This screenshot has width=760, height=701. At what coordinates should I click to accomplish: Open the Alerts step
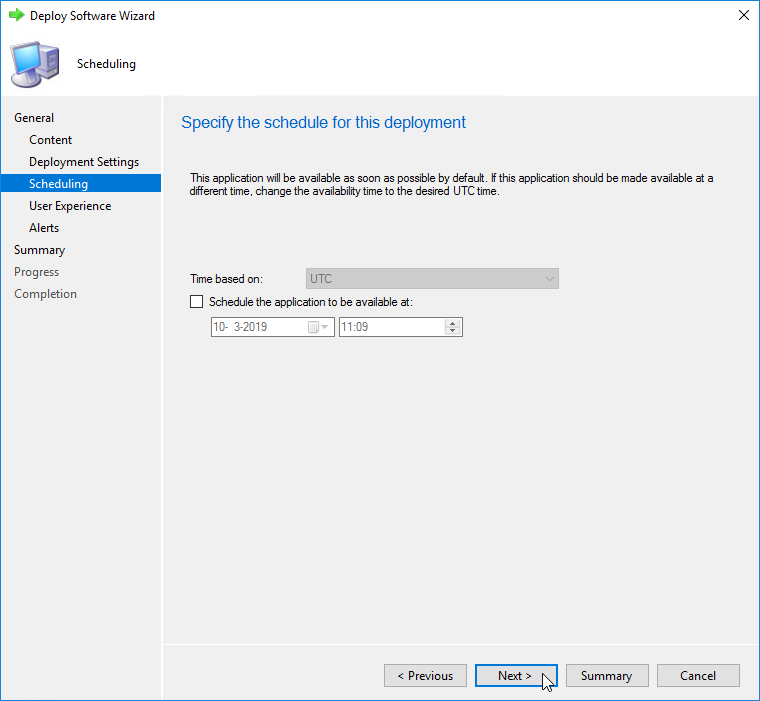[x=44, y=228]
